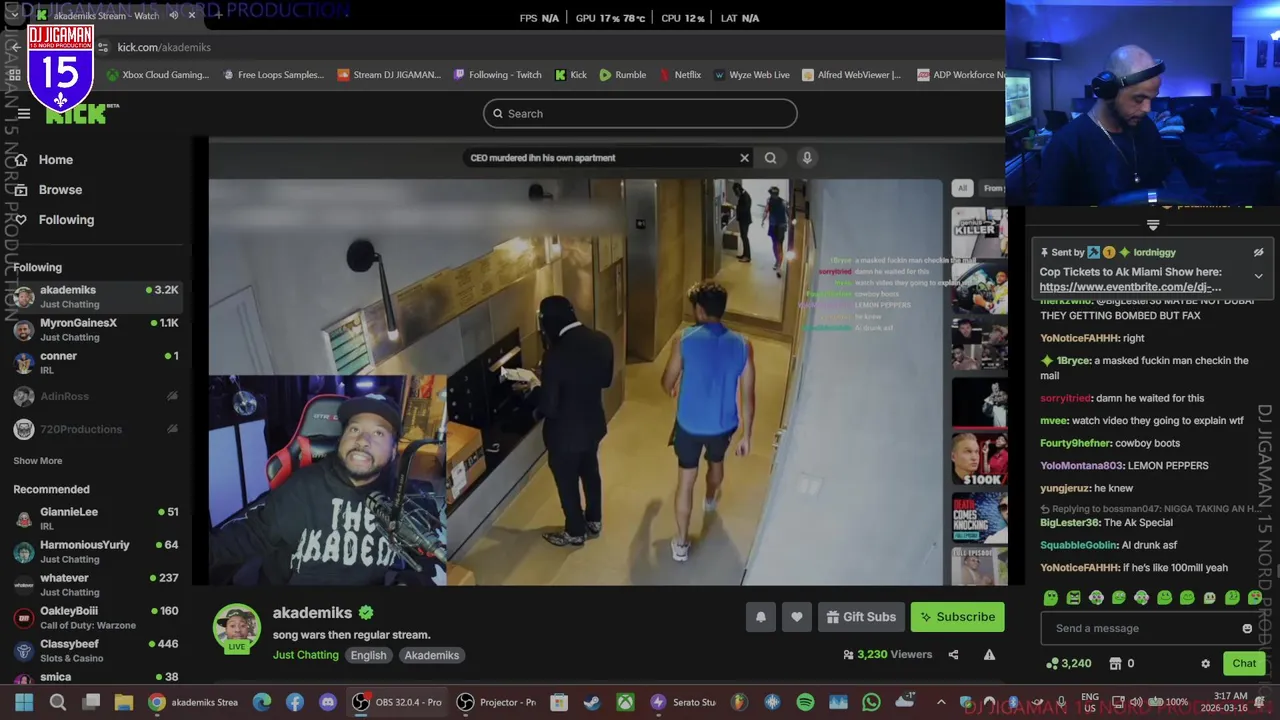
Task: Open OBS 32.0.4 from taskbar
Action: [396, 703]
